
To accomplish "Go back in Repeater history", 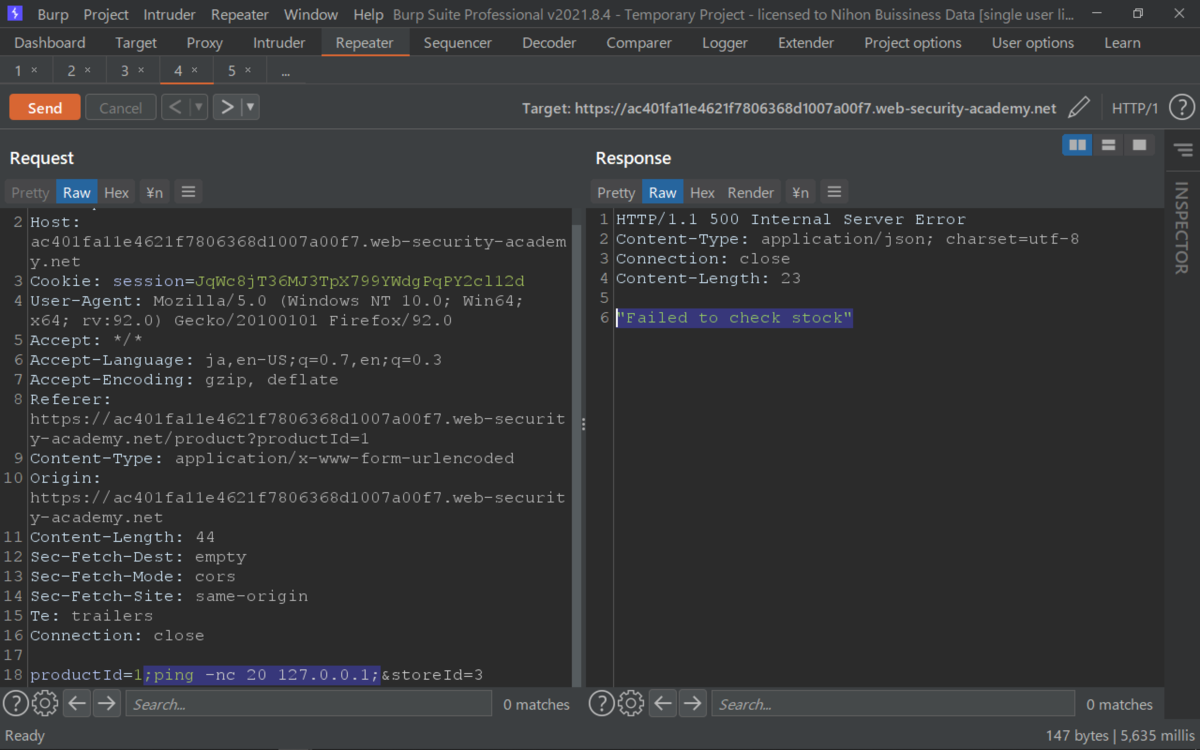I will click(174, 107).
